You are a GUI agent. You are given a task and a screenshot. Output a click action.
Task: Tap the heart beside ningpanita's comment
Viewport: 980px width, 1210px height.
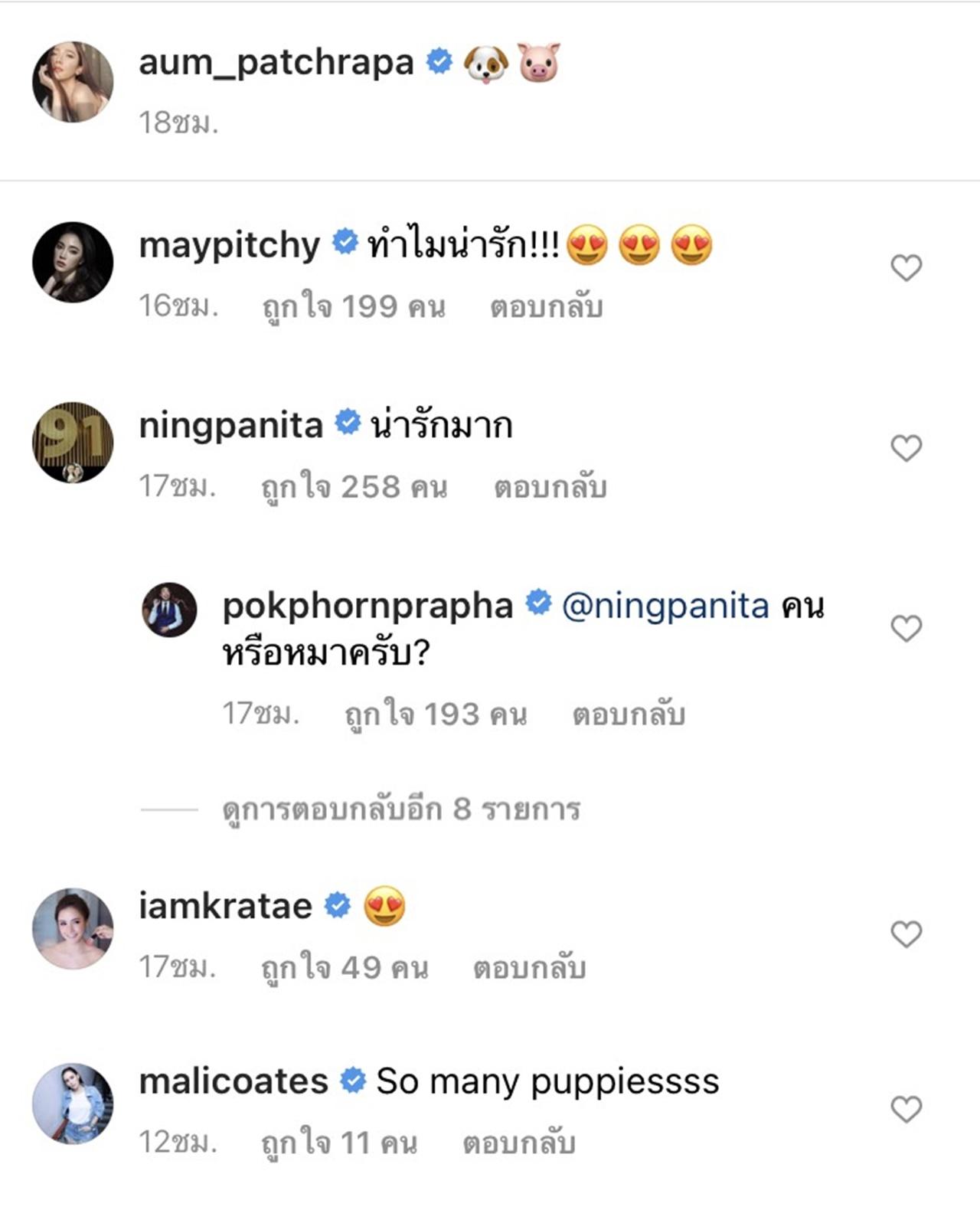pos(906,449)
